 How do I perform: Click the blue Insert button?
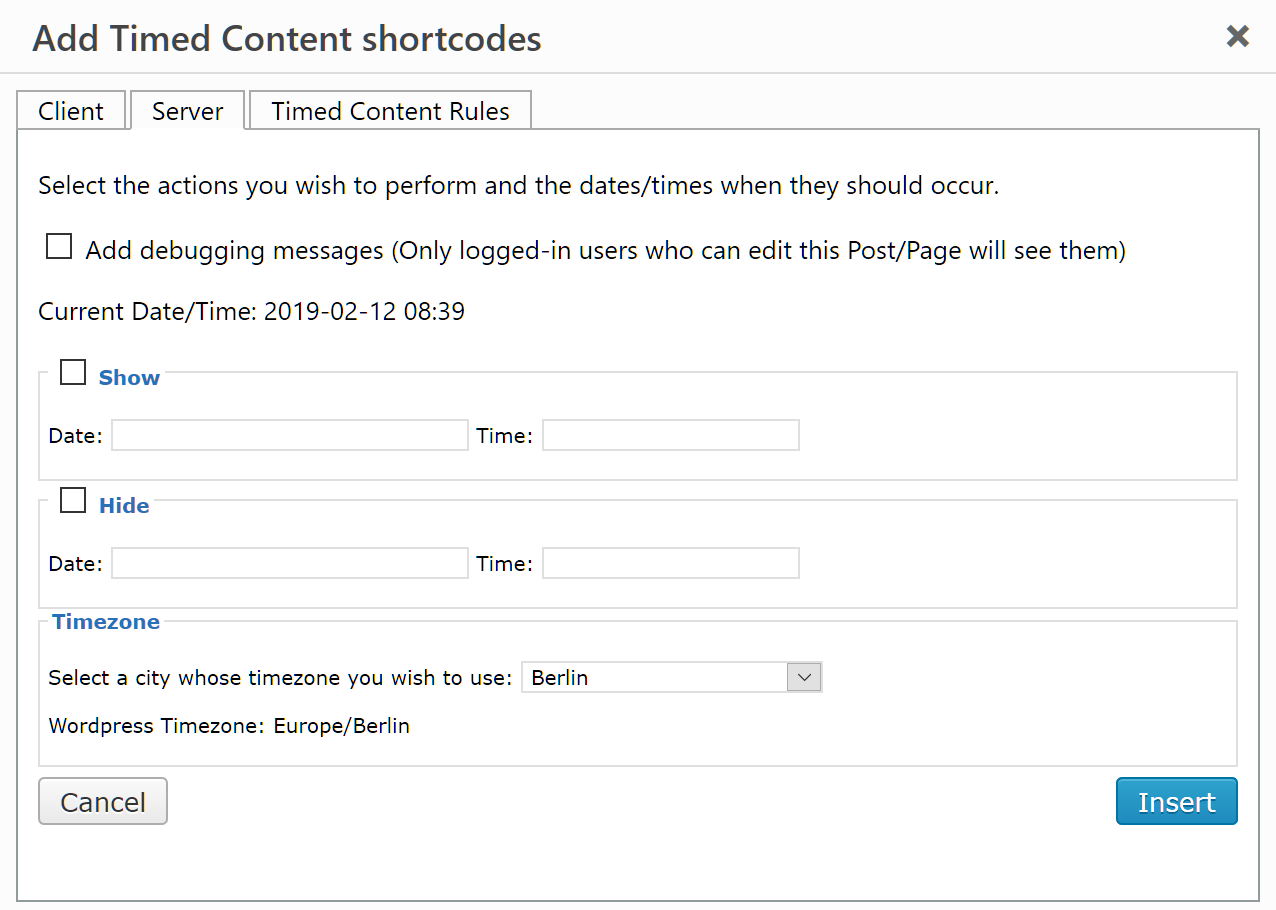(1177, 801)
